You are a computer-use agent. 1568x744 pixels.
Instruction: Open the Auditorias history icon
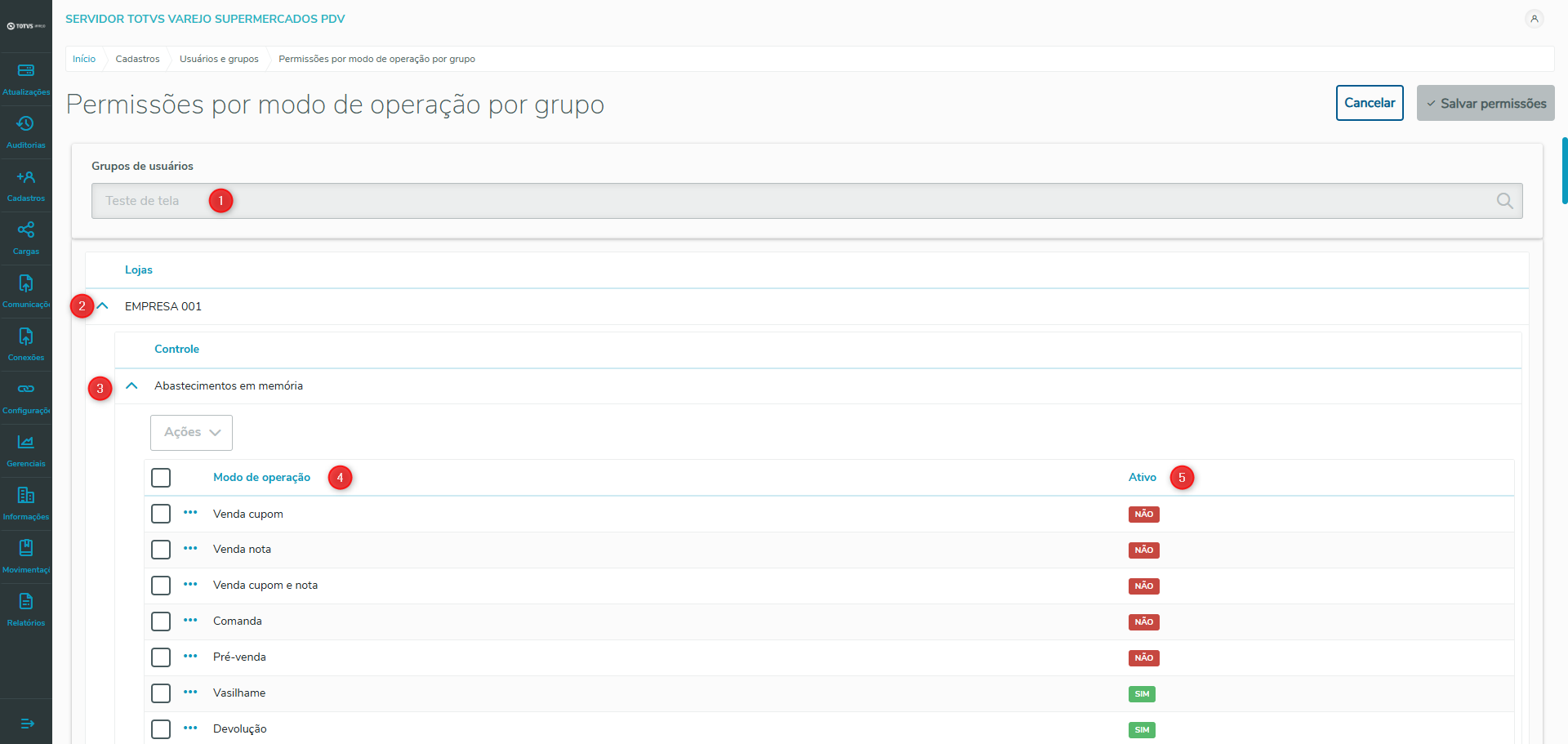[26, 124]
